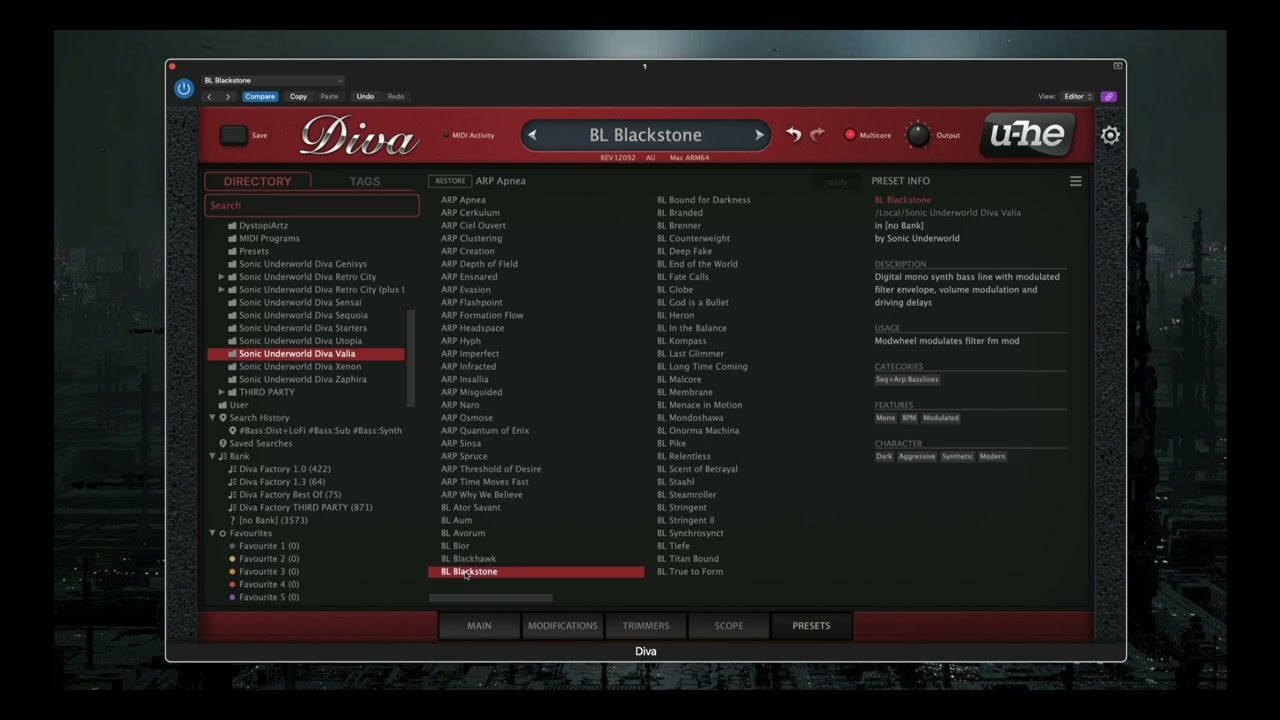The width and height of the screenshot is (1280, 720).
Task: Load the BL True to Form preset
Action: [x=689, y=572]
